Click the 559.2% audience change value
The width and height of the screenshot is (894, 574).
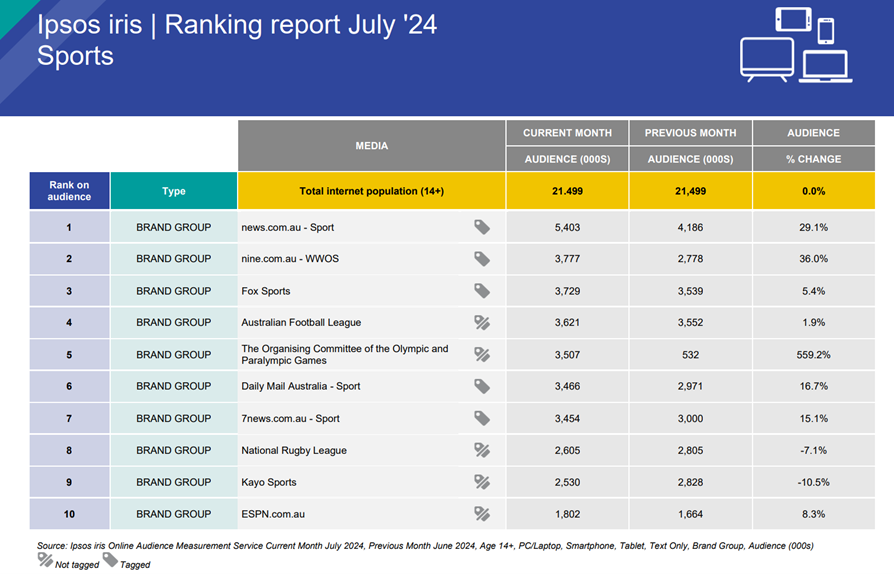click(813, 355)
